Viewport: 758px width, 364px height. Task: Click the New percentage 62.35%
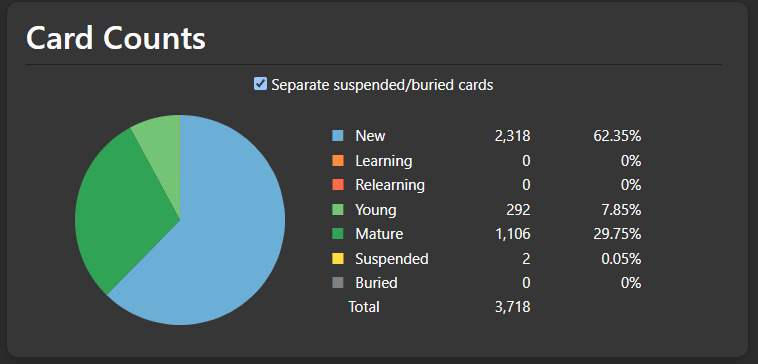tap(617, 136)
